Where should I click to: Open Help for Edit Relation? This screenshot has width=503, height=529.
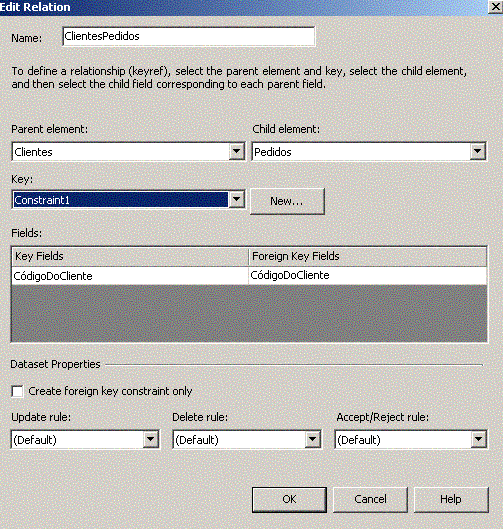point(451,500)
